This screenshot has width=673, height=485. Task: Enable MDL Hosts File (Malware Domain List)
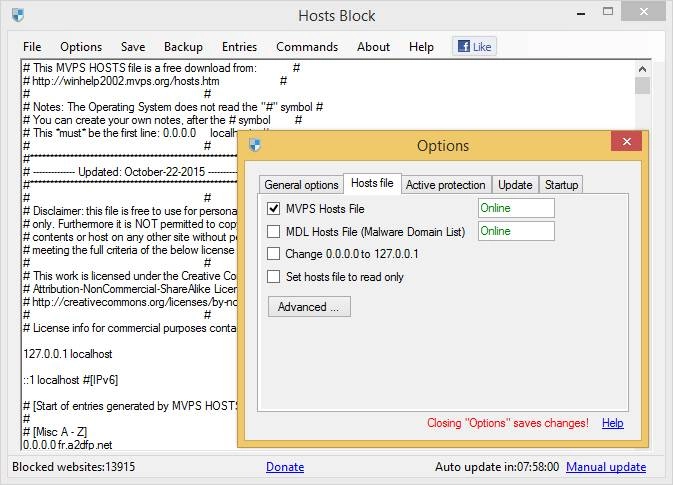click(x=273, y=232)
